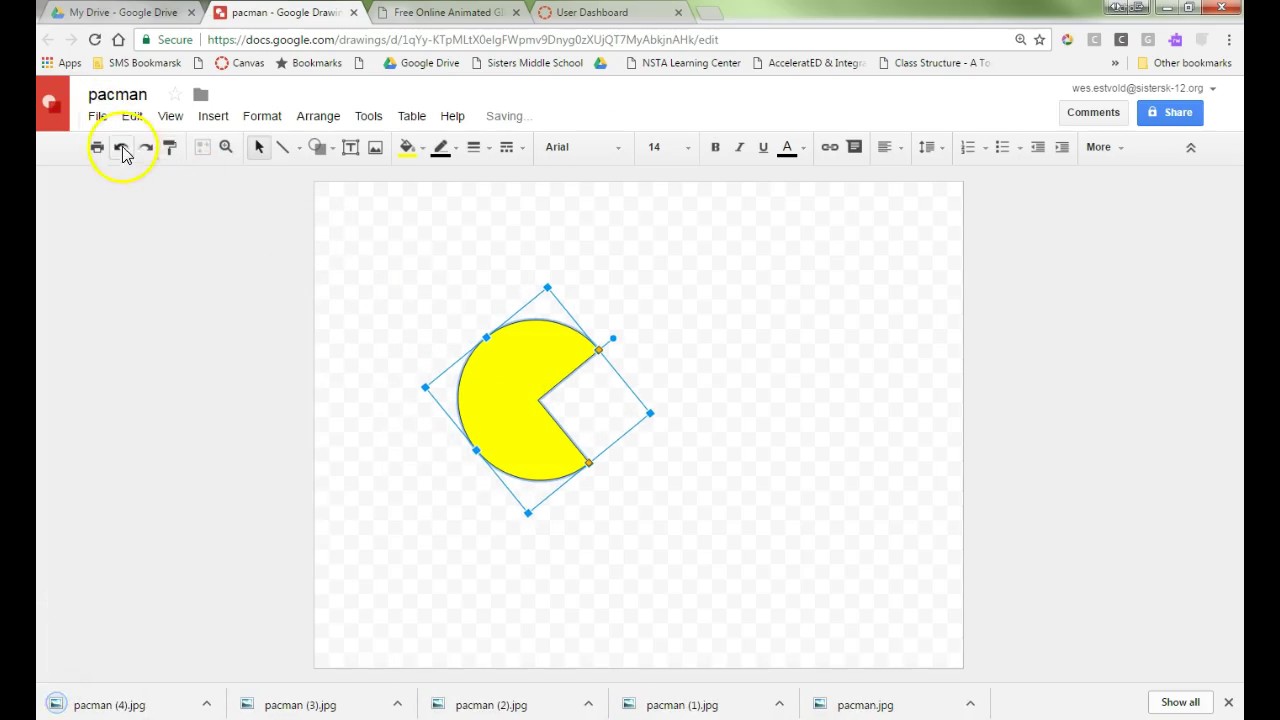Click the Insert comment icon
The width and height of the screenshot is (1280, 720).
(x=854, y=147)
